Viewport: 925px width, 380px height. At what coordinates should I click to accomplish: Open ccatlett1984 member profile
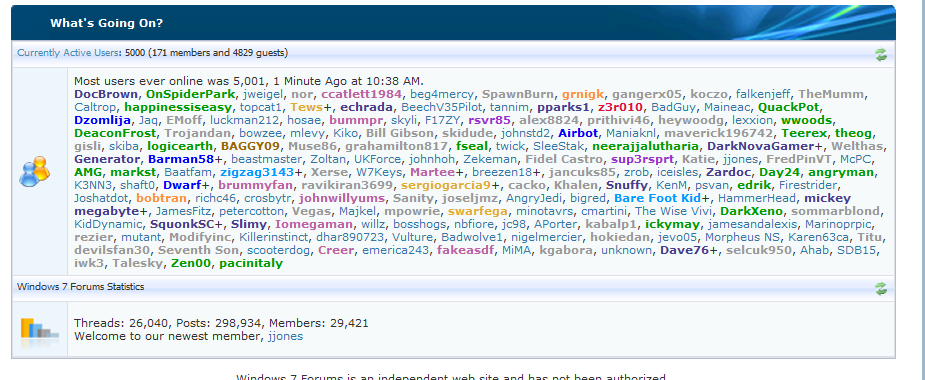(x=362, y=94)
